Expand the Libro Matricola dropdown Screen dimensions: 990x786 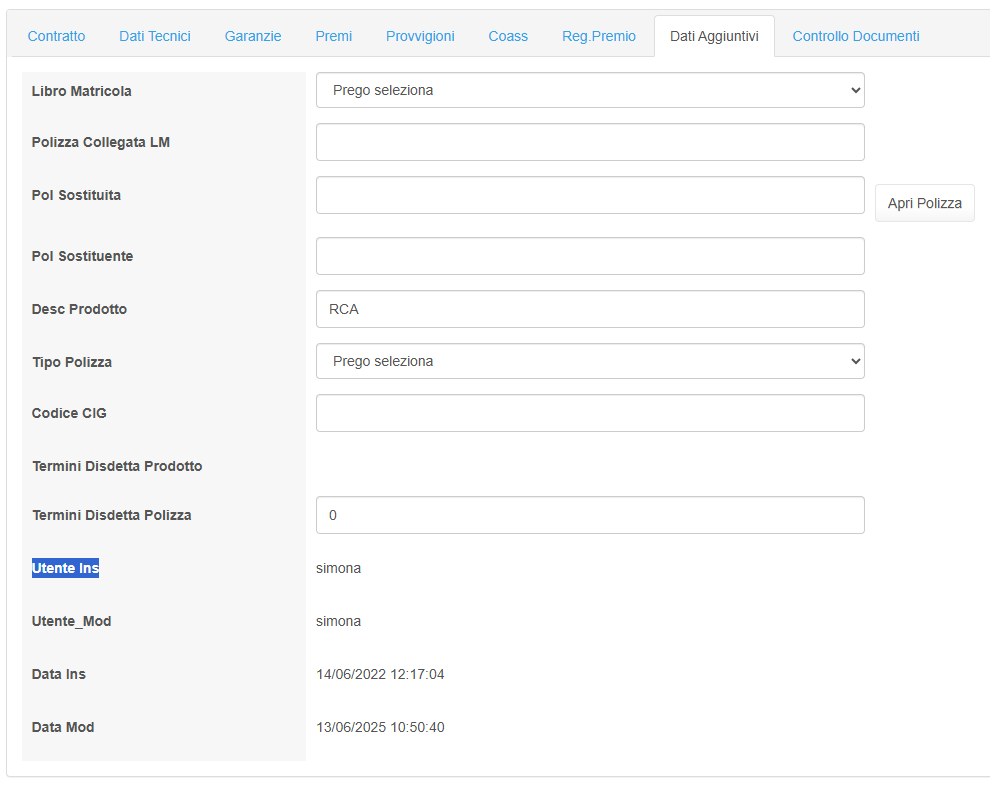[x=590, y=90]
